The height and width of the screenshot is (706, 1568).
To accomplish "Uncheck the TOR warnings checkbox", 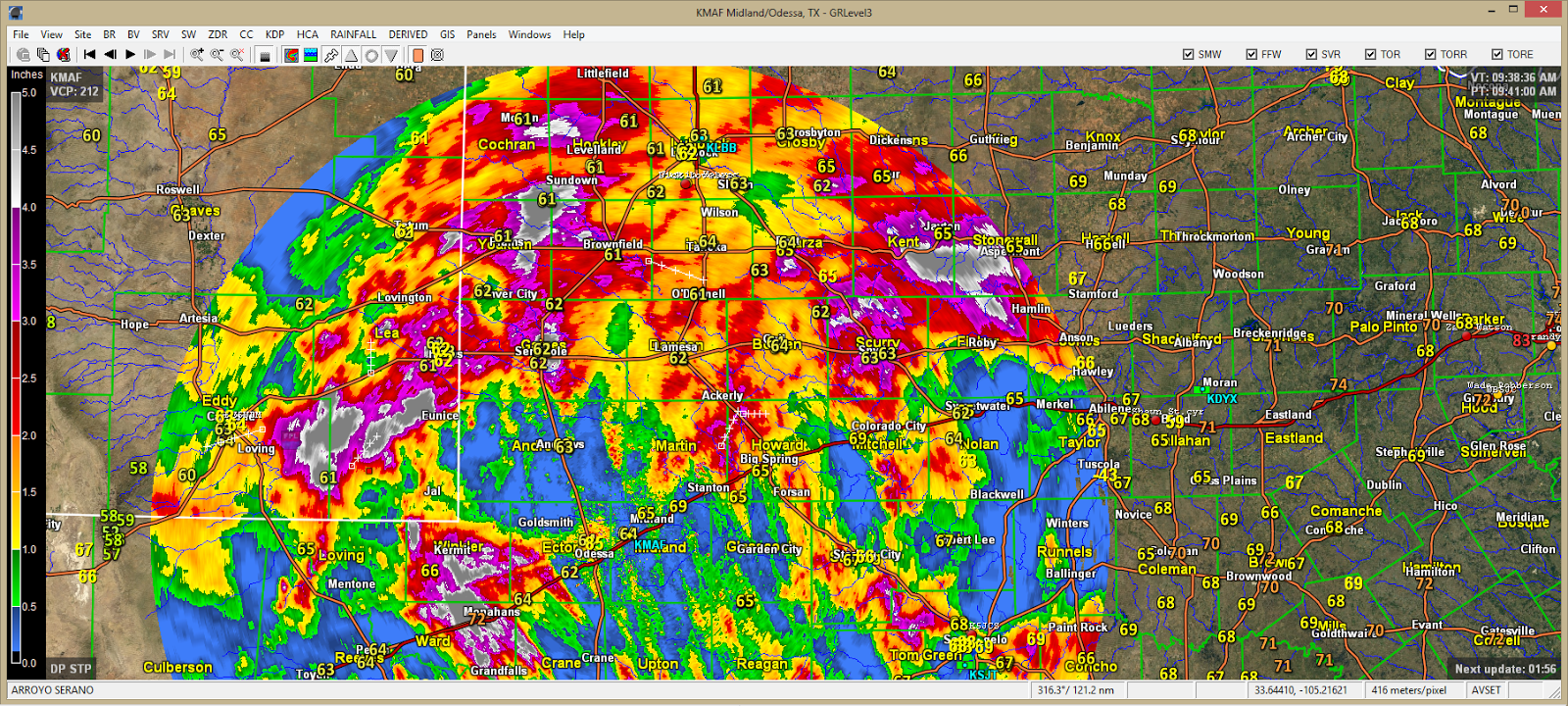I will [1371, 55].
